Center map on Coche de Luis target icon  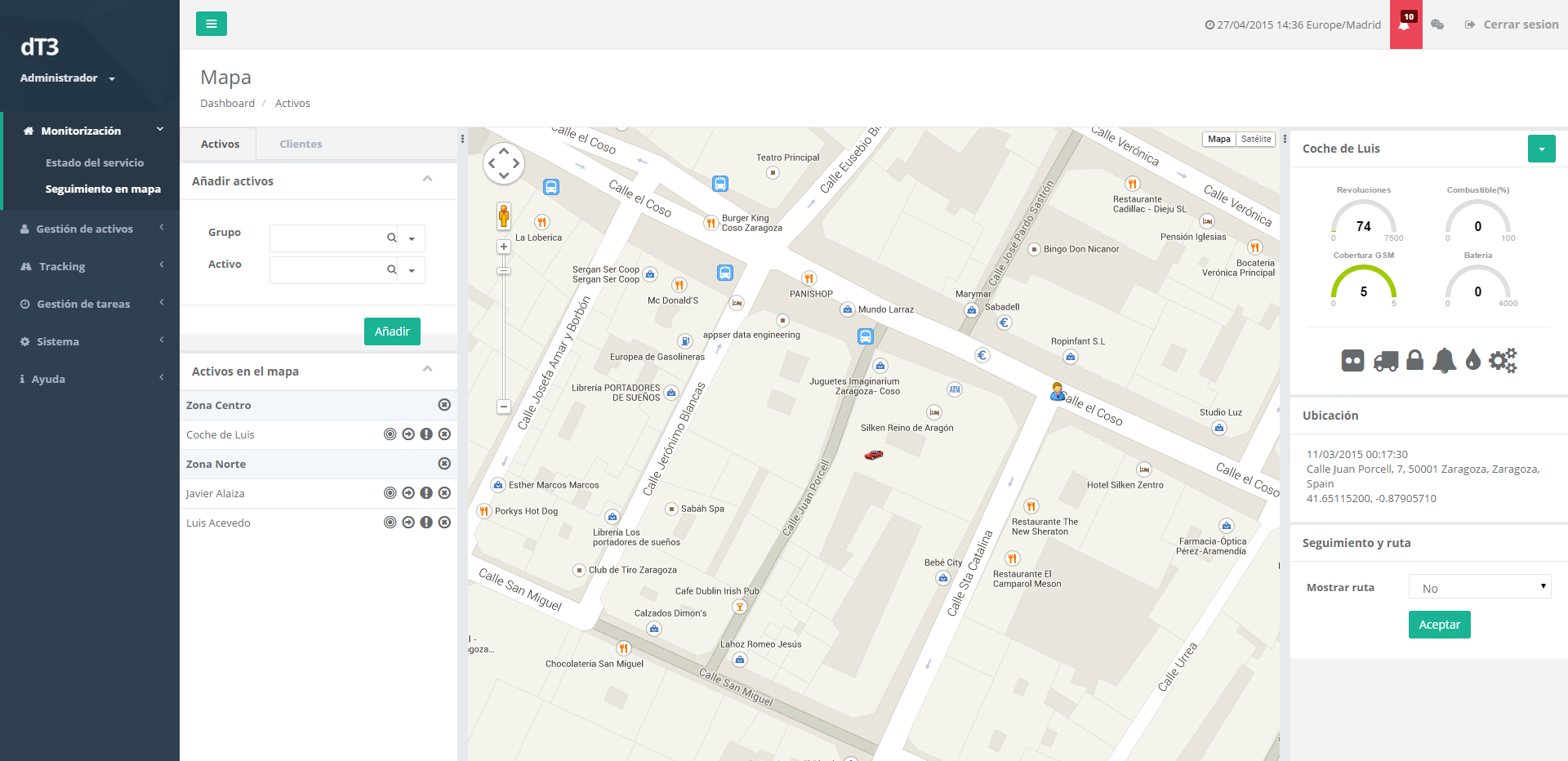click(x=390, y=434)
